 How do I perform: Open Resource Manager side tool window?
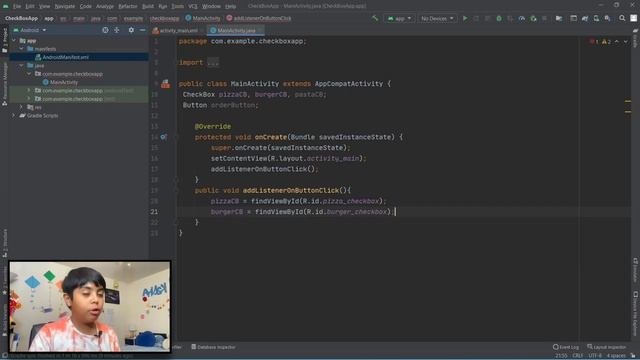coord(5,84)
